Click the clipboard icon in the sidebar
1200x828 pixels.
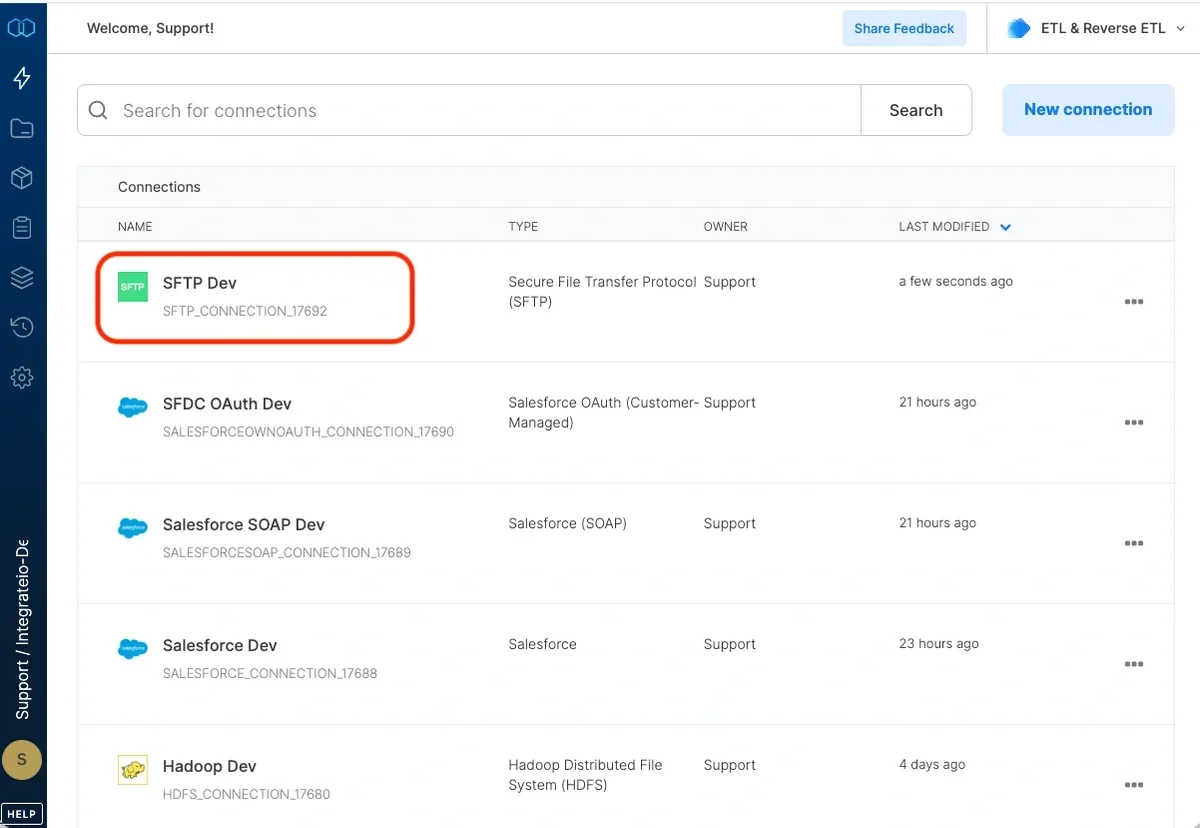click(x=22, y=228)
